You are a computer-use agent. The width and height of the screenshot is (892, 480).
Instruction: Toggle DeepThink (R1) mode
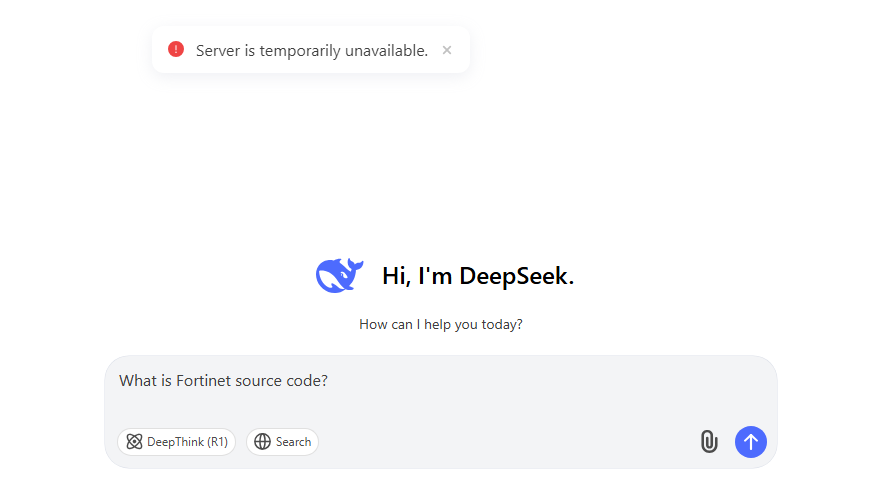177,442
